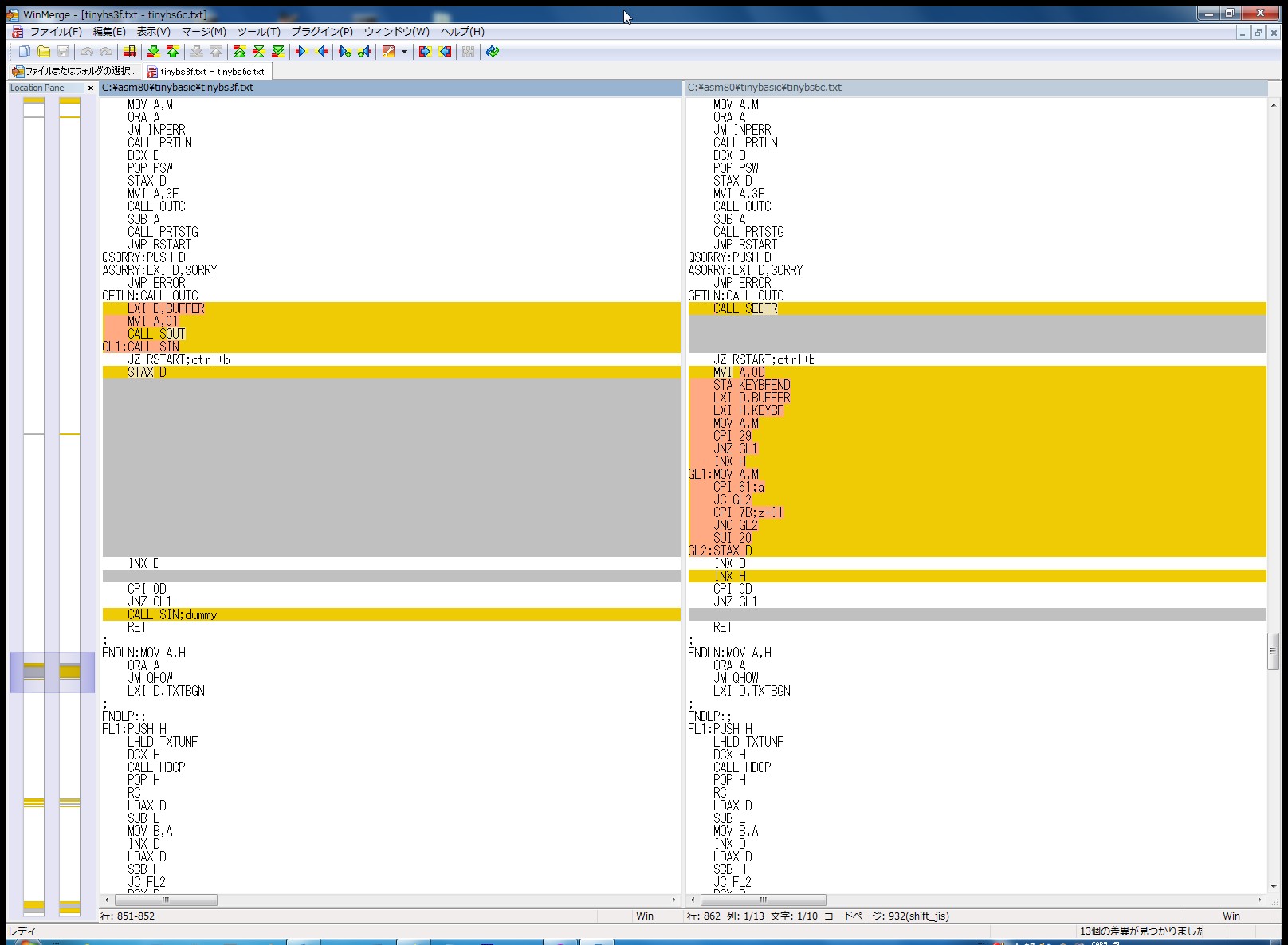Click the New document toolbar icon
Screen dimensions: 1288x945
(25, 52)
